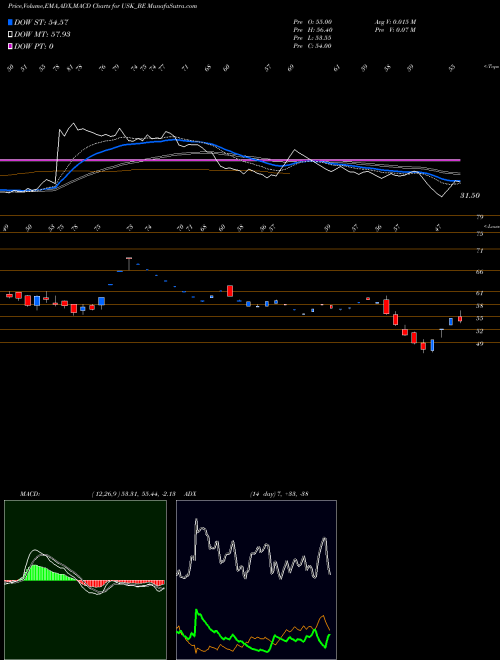Screen dimensions: 500x660
Task: Open the green MACD histogram panel
Action: click(85, 580)
